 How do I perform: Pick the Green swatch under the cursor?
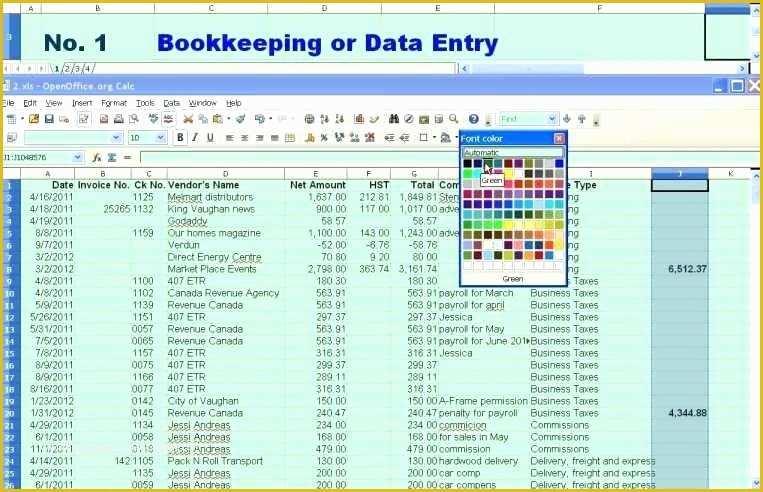488,164
